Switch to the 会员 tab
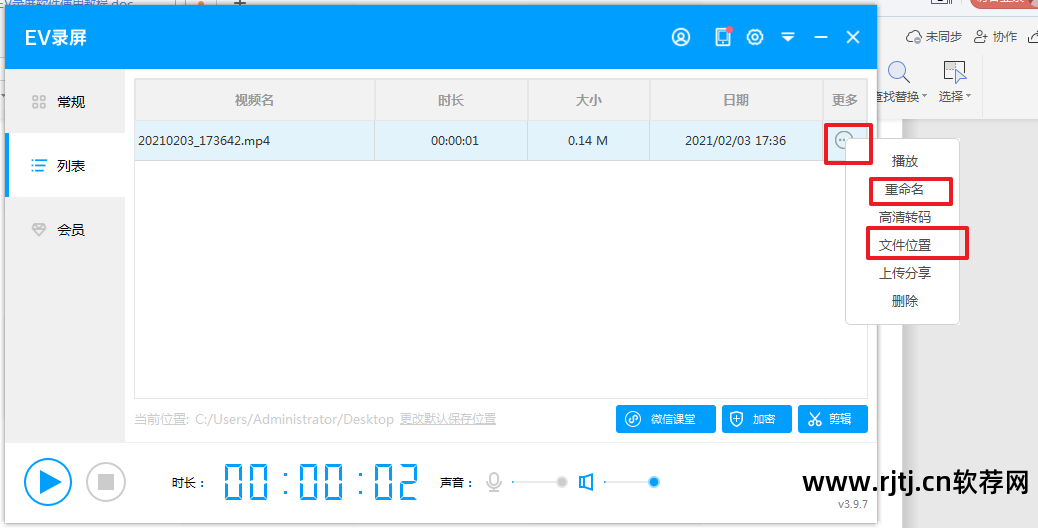Image resolution: width=1038 pixels, height=528 pixels. click(65, 230)
